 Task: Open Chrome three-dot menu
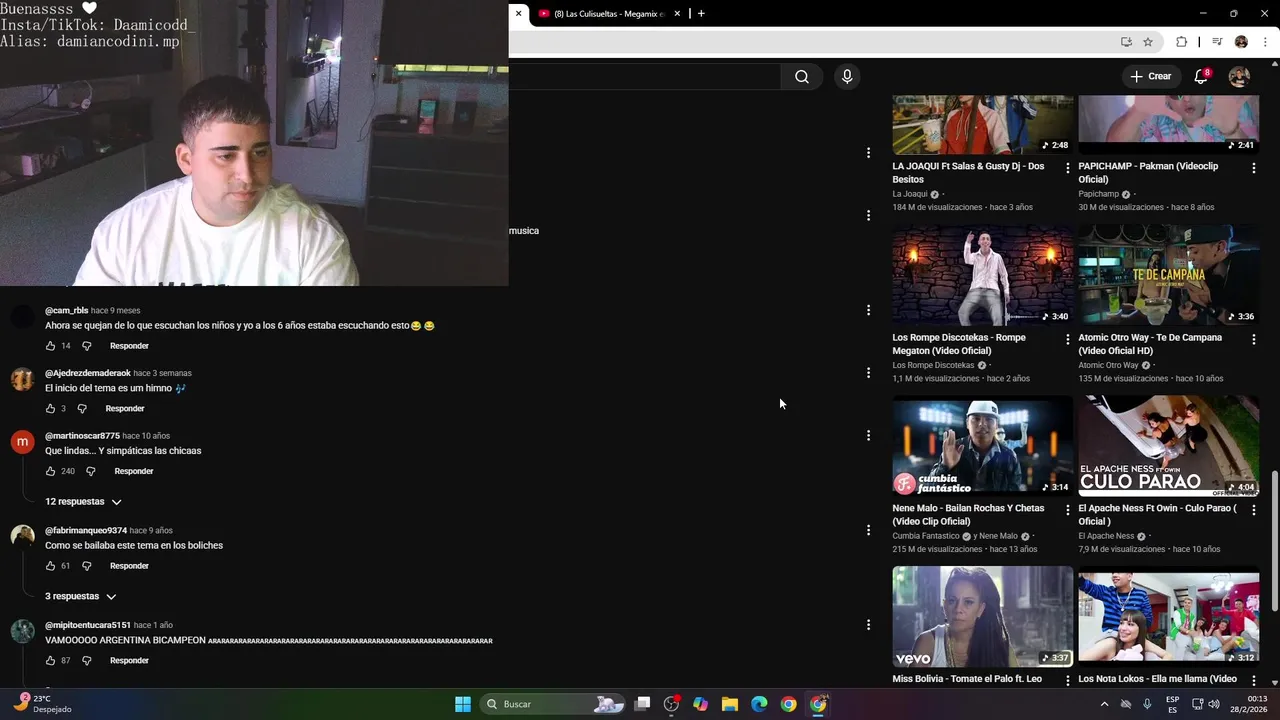[1265, 42]
